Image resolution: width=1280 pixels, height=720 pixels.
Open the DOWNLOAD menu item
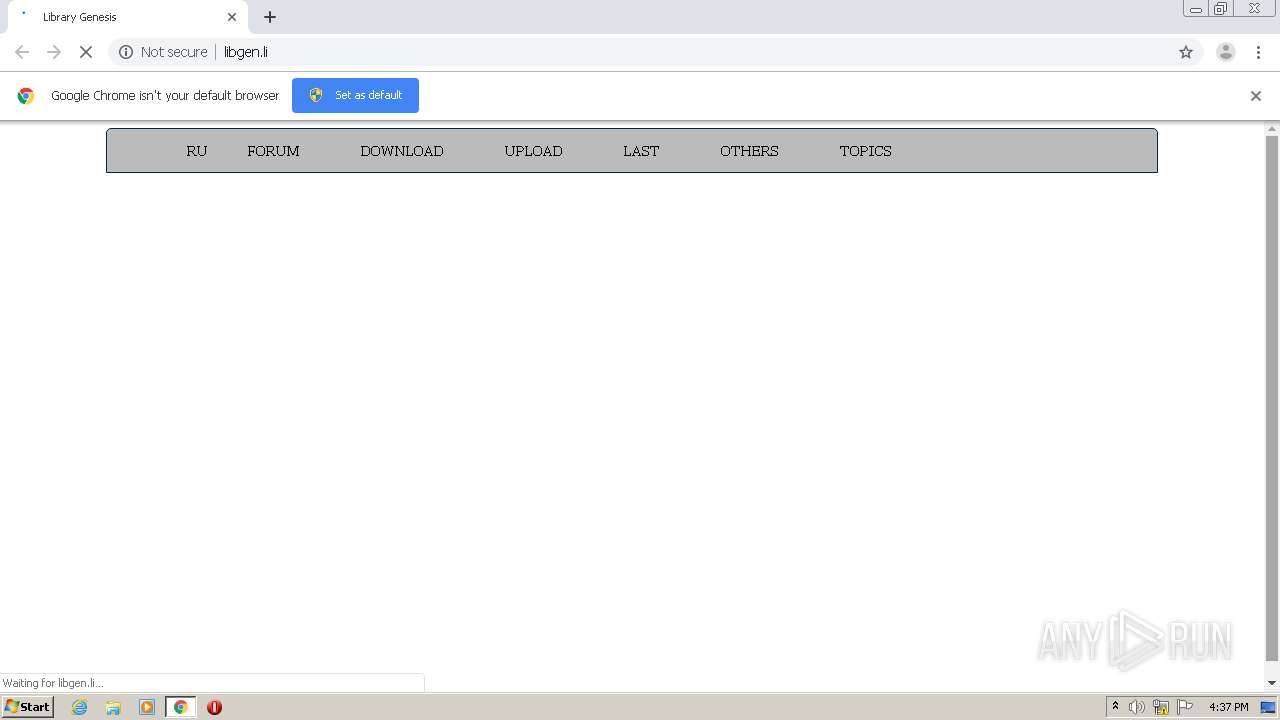point(402,151)
